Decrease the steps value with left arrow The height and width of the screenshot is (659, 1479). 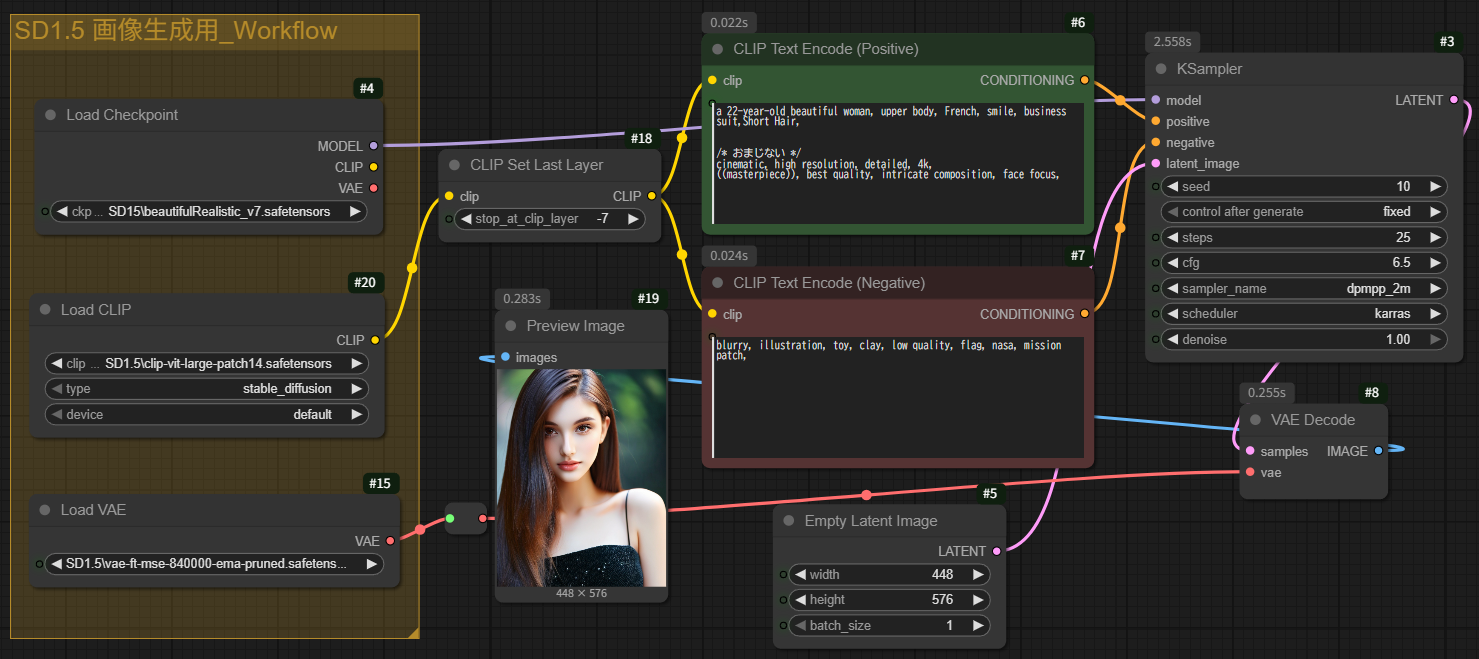coord(1171,237)
